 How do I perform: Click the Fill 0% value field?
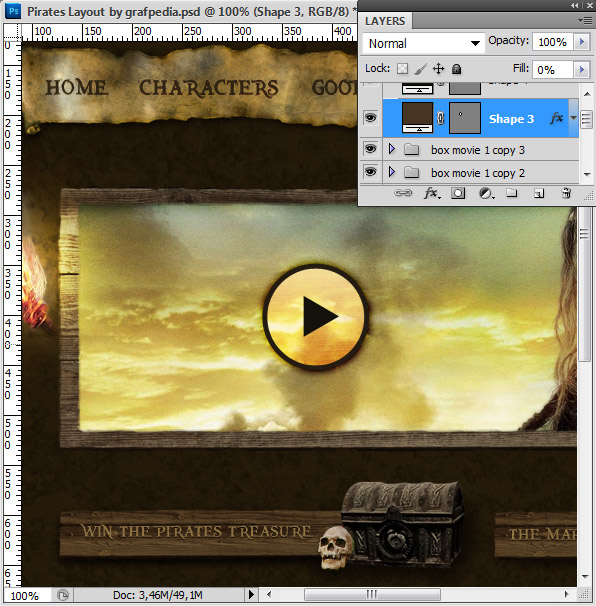(553, 70)
